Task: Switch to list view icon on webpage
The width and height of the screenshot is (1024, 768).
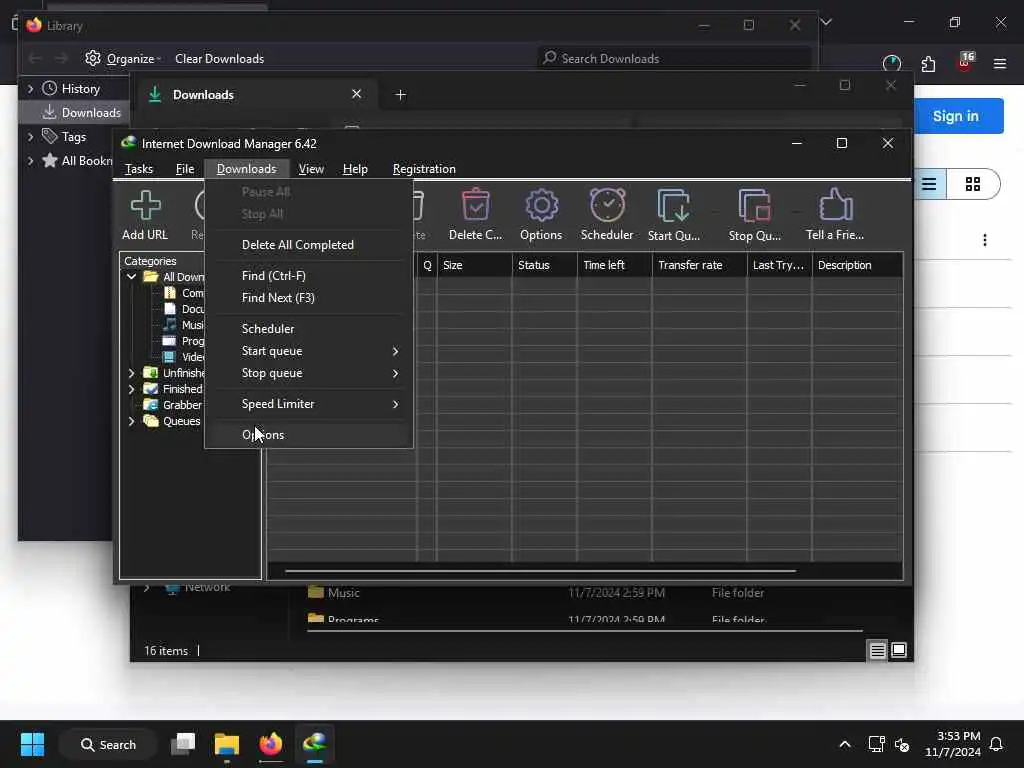Action: [x=929, y=184]
